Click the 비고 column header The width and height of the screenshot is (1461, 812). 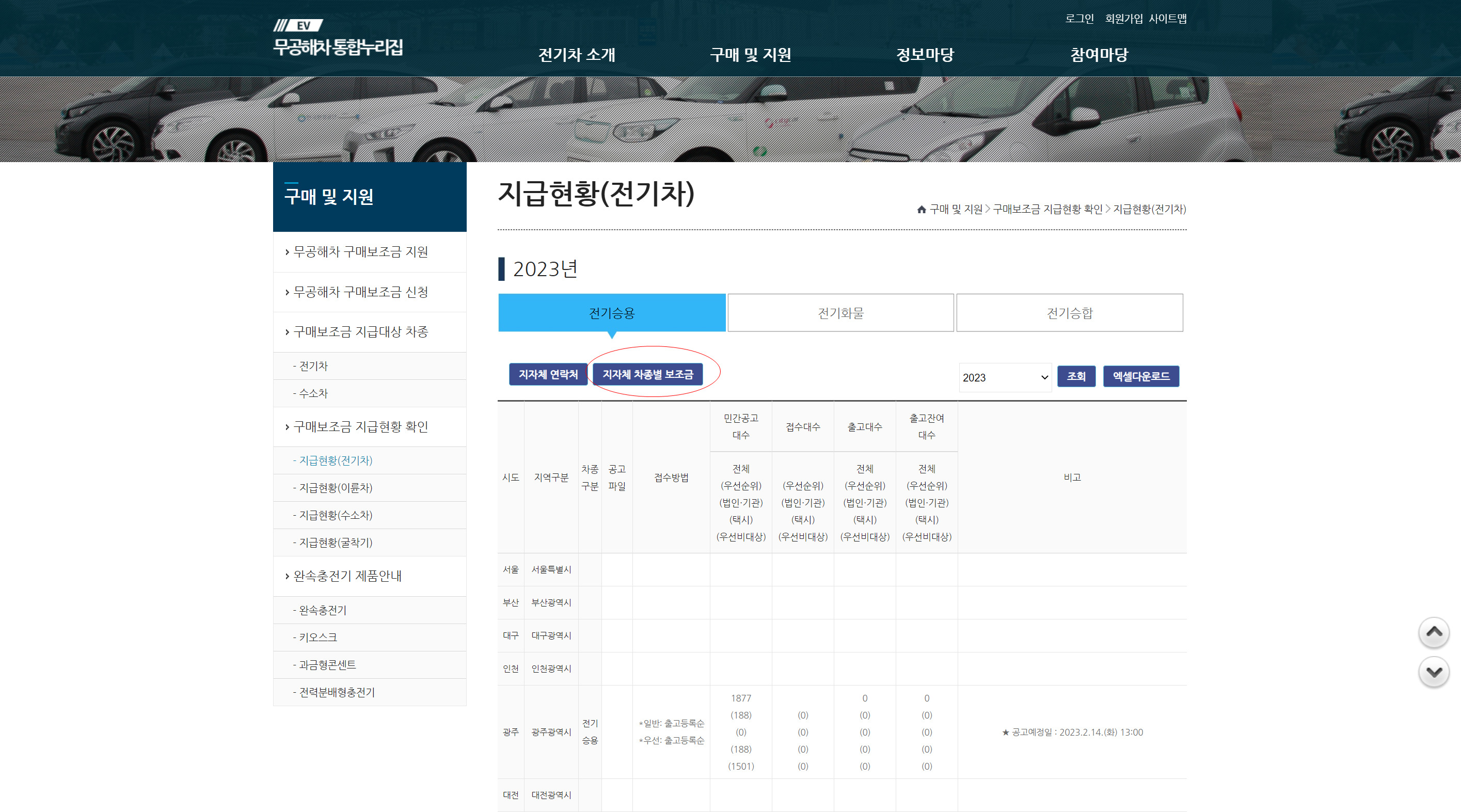coord(1072,477)
